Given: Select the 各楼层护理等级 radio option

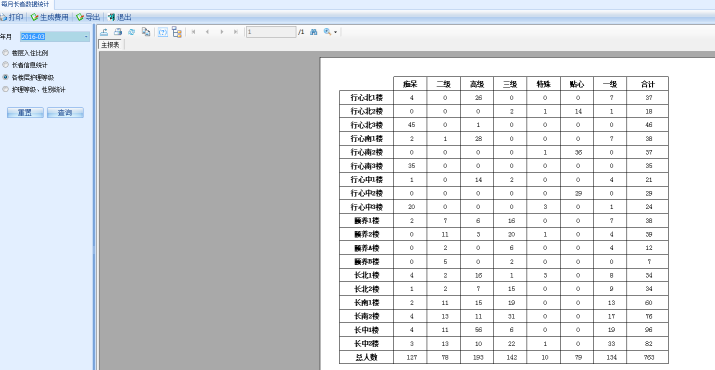Looking at the screenshot, I should 28,78.
